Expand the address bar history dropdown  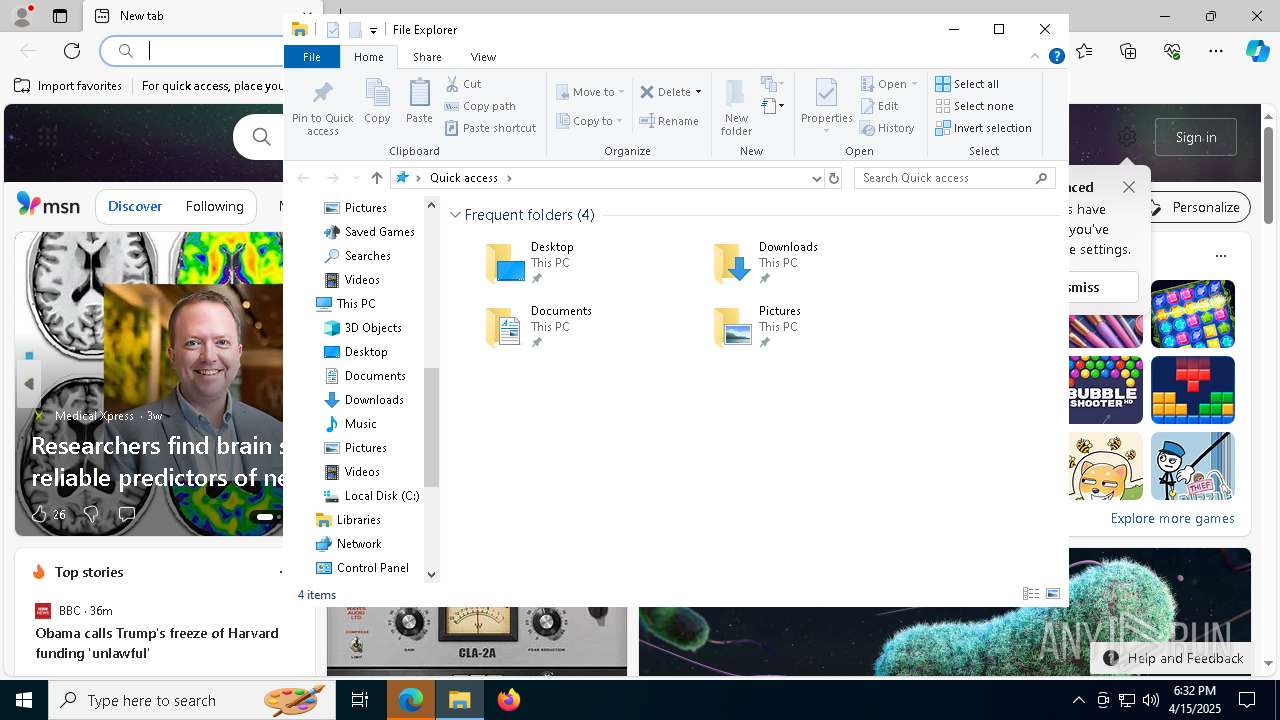tap(816, 178)
